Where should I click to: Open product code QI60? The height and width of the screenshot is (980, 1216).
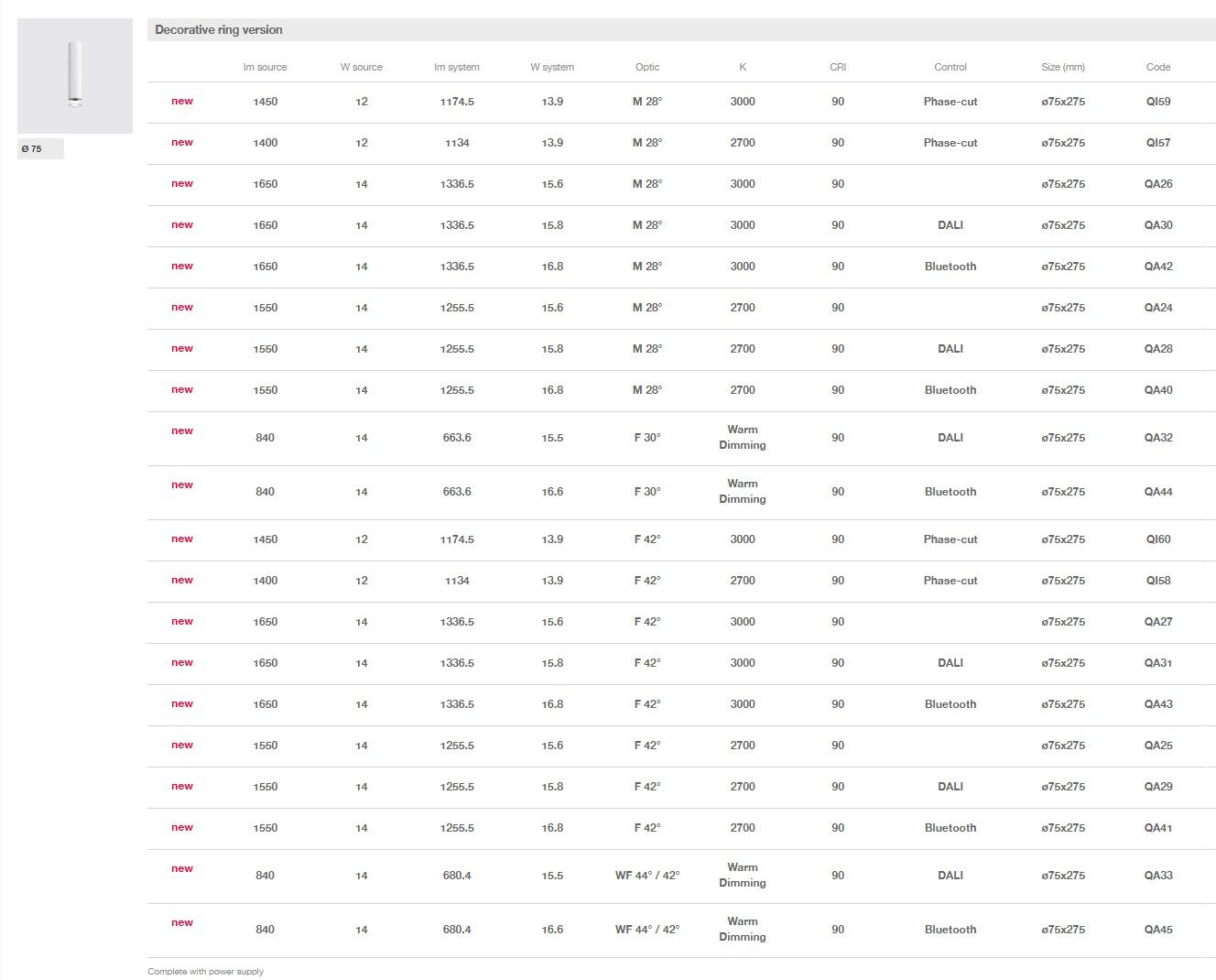1157,539
